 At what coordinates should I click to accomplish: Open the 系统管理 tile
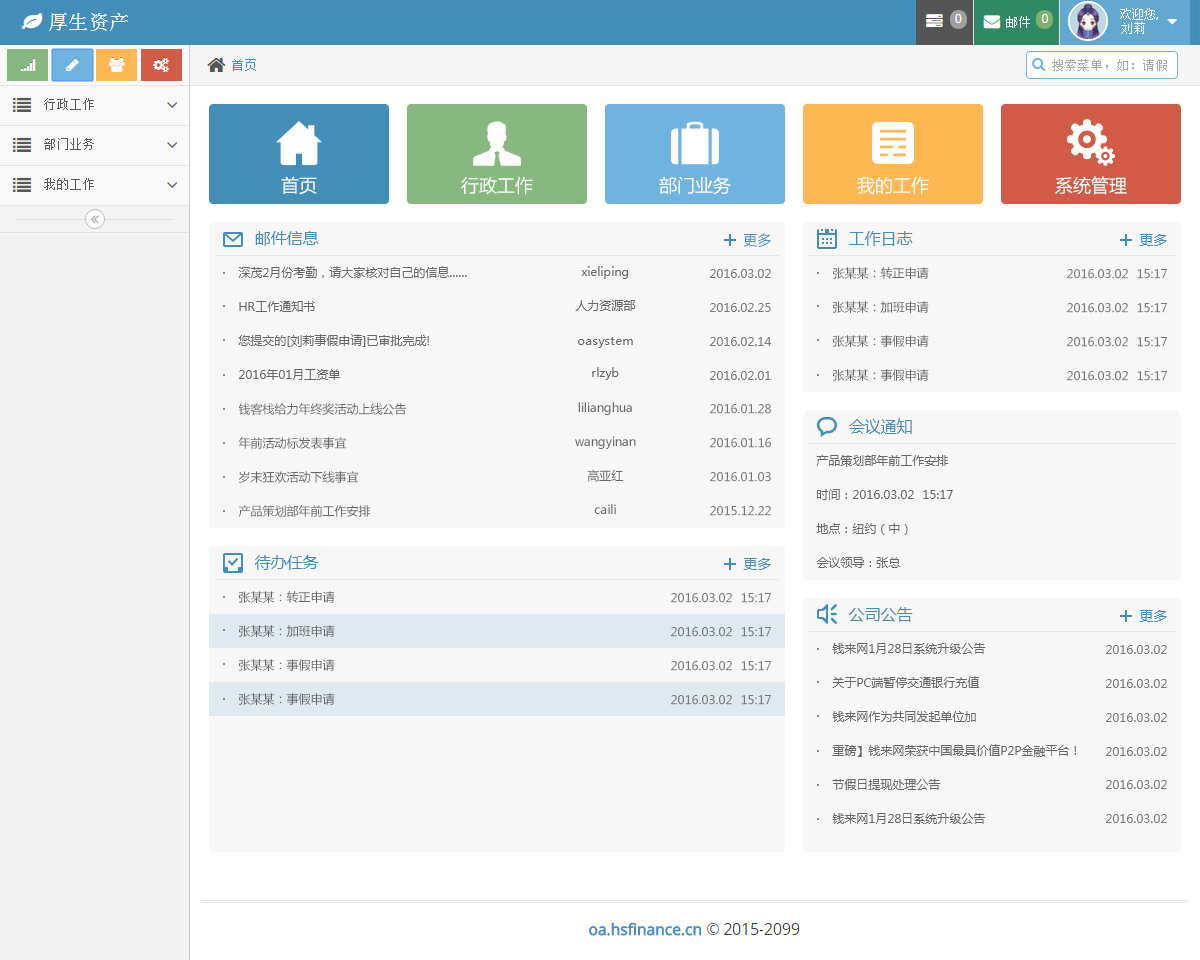(1090, 153)
